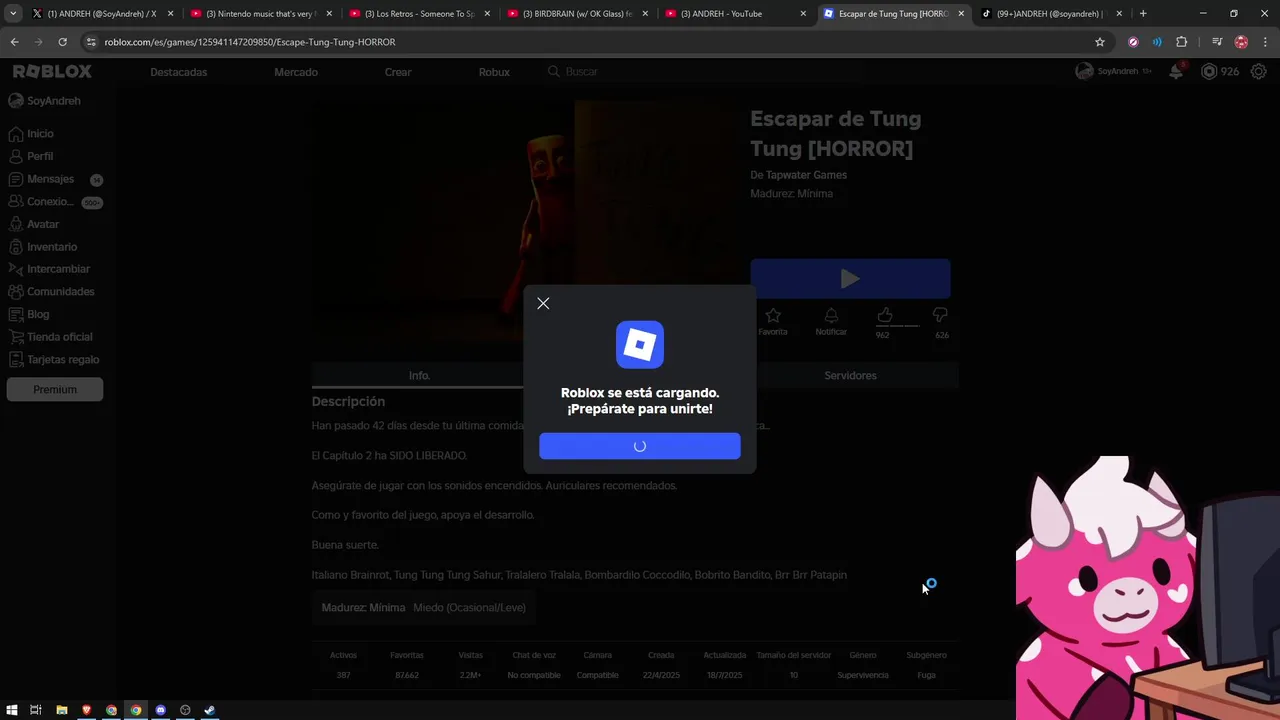
Task: Open Robux in the top navigation
Action: click(x=494, y=72)
